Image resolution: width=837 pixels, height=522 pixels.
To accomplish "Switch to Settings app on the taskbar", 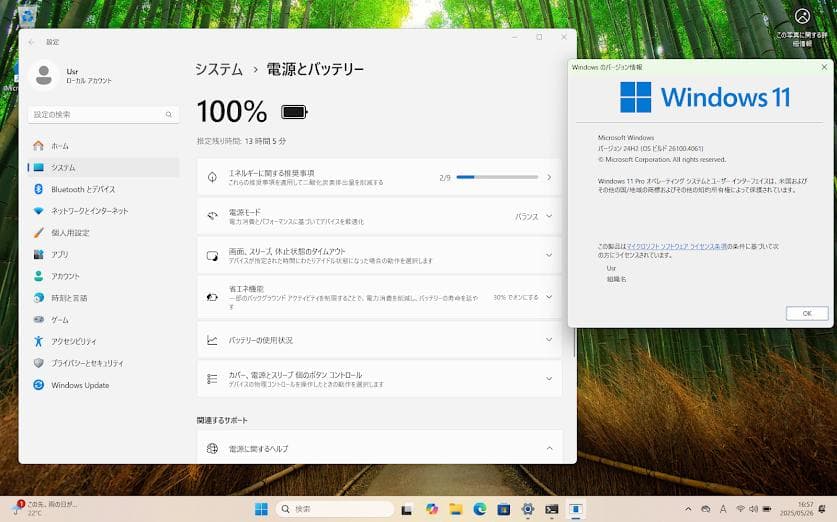I will tap(528, 509).
